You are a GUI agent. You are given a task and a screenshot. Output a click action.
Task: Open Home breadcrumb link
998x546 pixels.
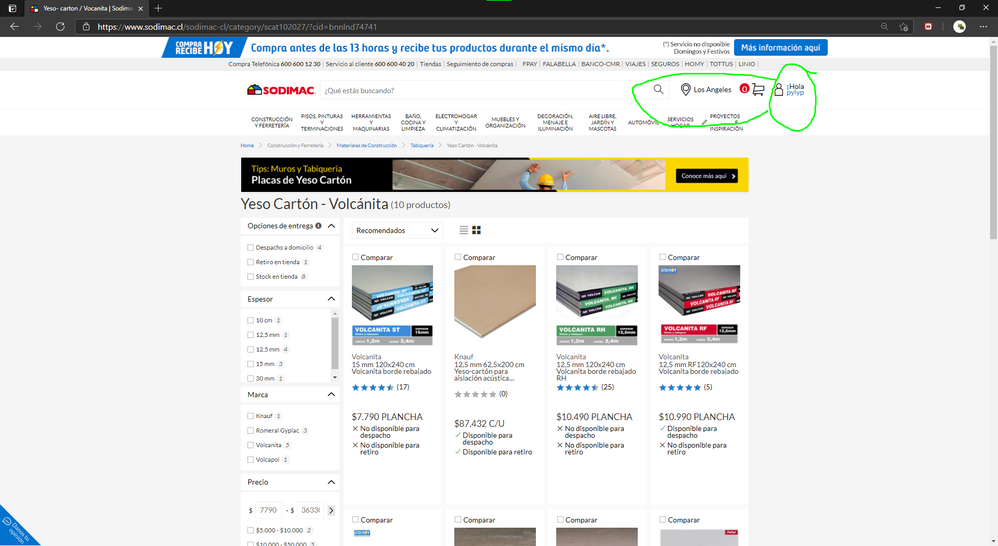pos(247,146)
